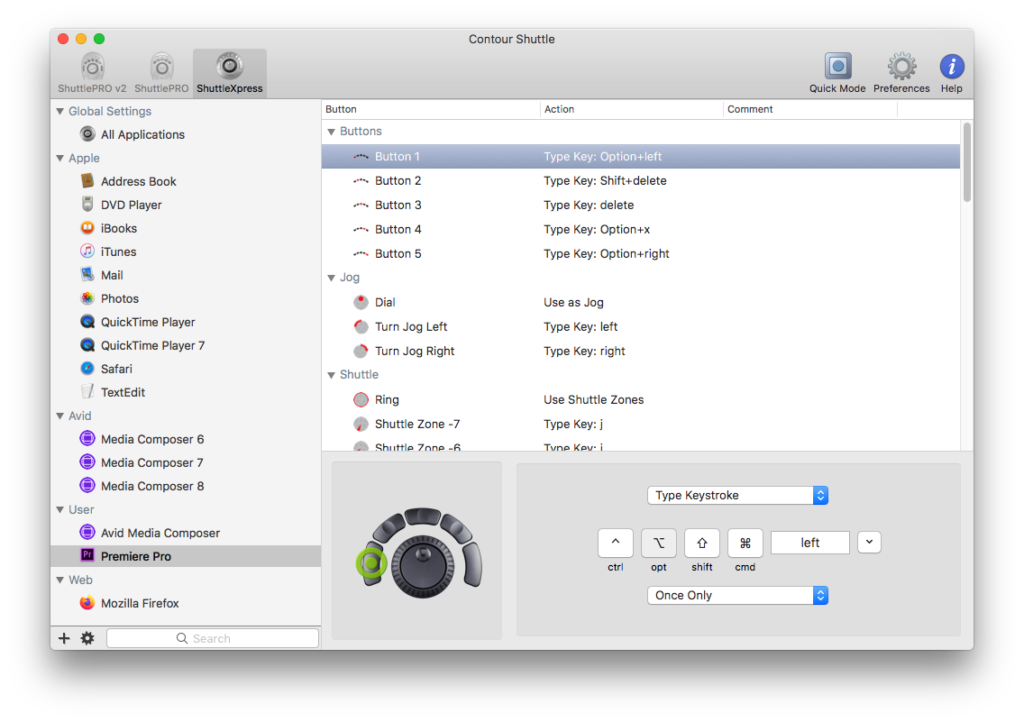
Task: Choose the QuickTime Player 7 icon
Action: pyautogui.click(x=88, y=345)
